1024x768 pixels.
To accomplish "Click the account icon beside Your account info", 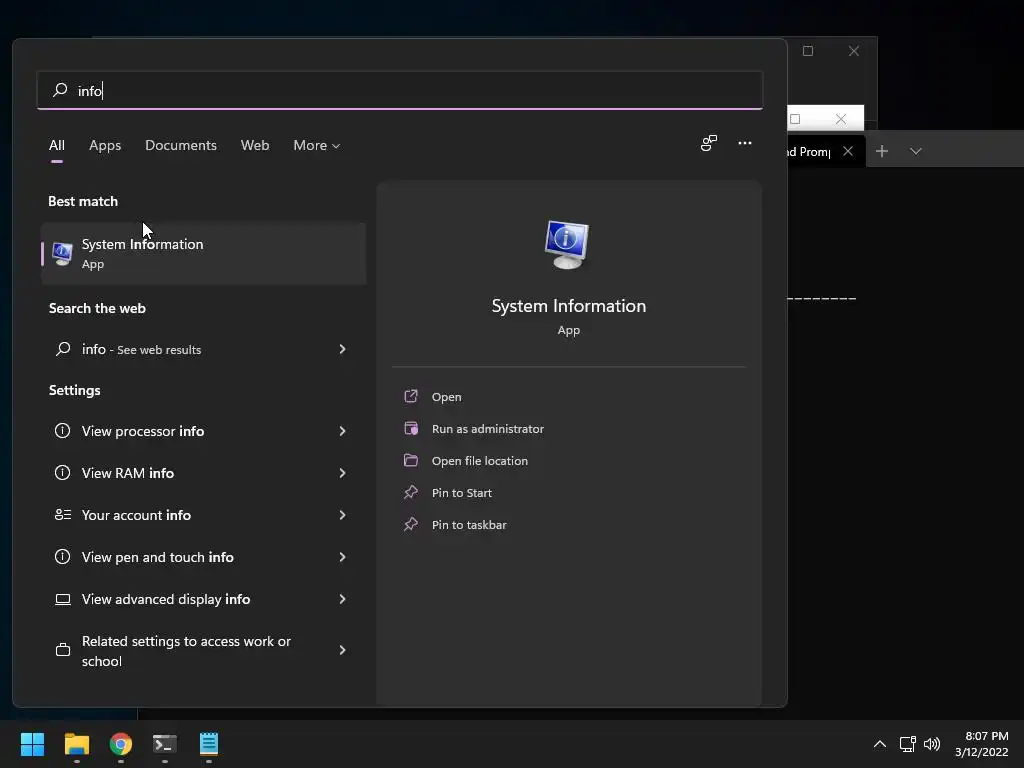I will coord(63,515).
